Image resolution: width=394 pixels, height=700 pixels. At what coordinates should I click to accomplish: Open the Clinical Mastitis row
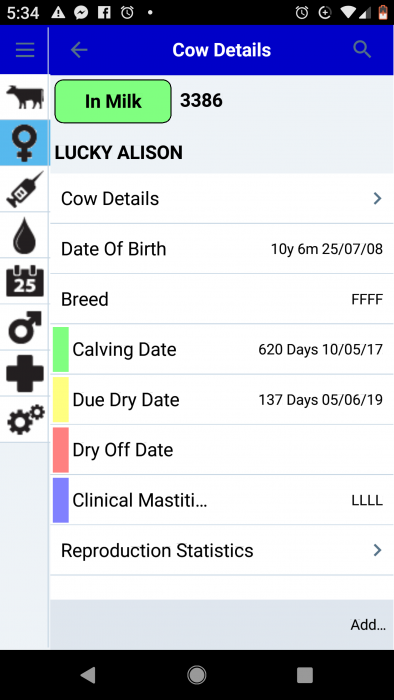click(x=222, y=500)
